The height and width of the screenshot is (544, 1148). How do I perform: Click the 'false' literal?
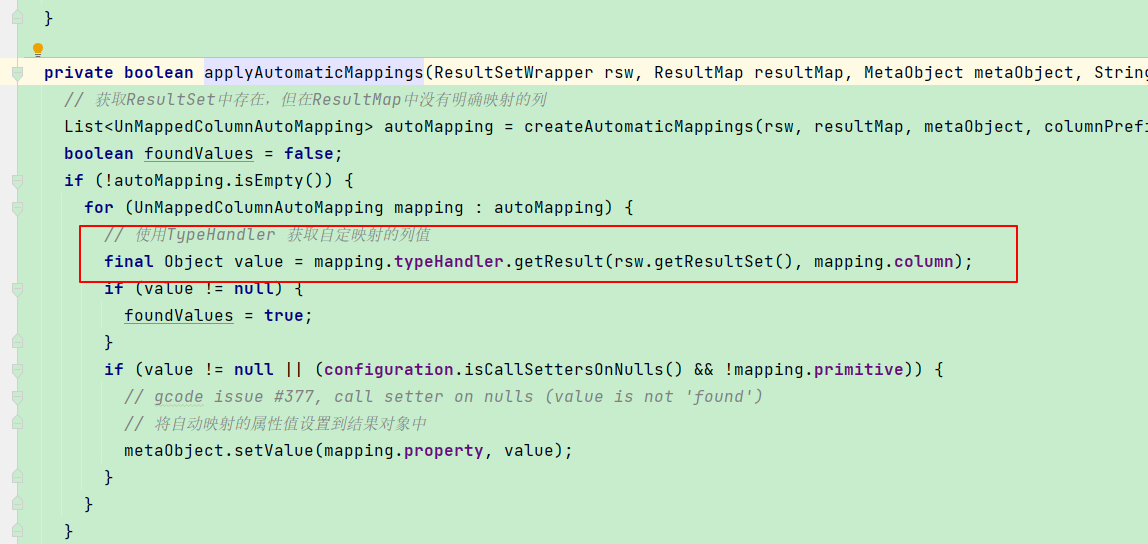tap(308, 153)
